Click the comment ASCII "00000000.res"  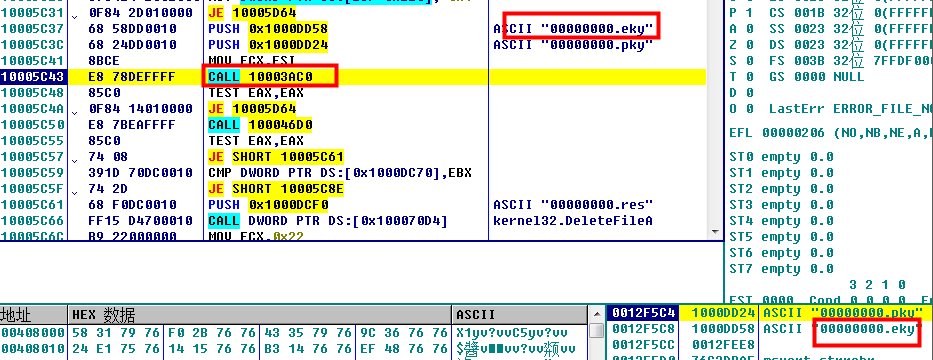573,205
